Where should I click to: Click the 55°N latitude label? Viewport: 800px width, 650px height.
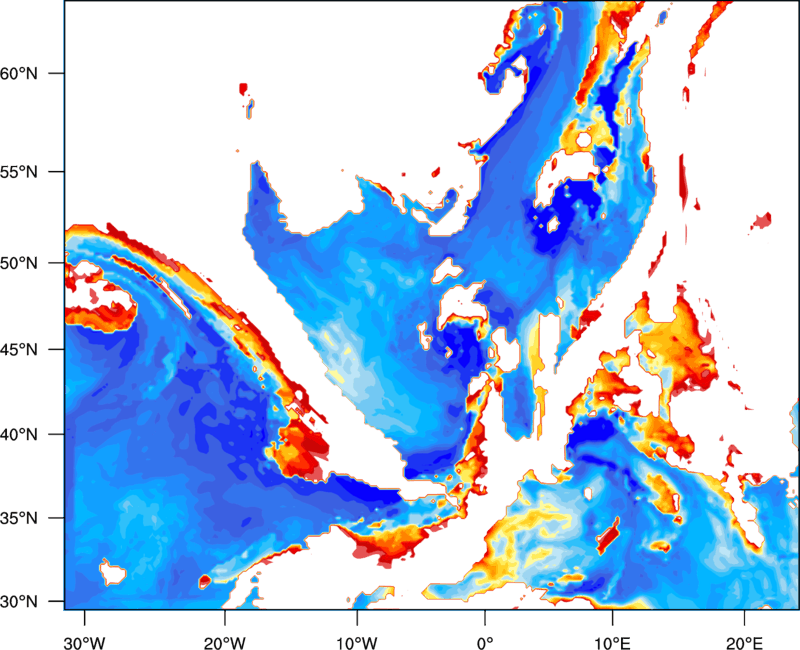pyautogui.click(x=19, y=172)
